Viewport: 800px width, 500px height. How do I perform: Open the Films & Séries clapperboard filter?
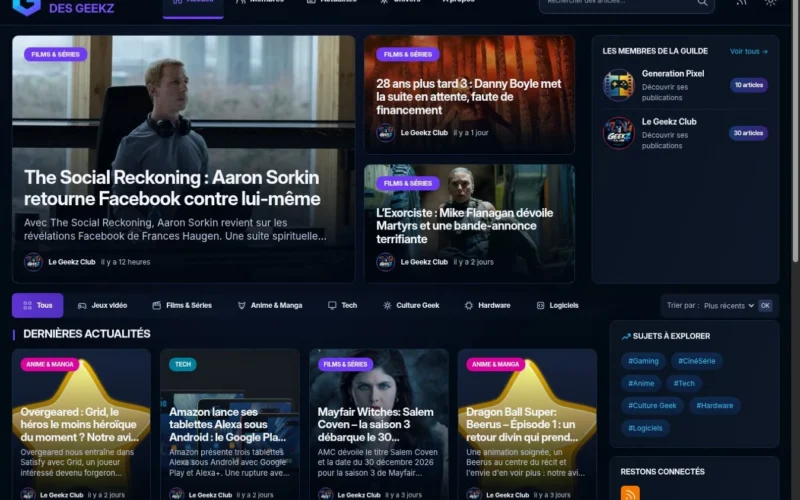coord(182,305)
